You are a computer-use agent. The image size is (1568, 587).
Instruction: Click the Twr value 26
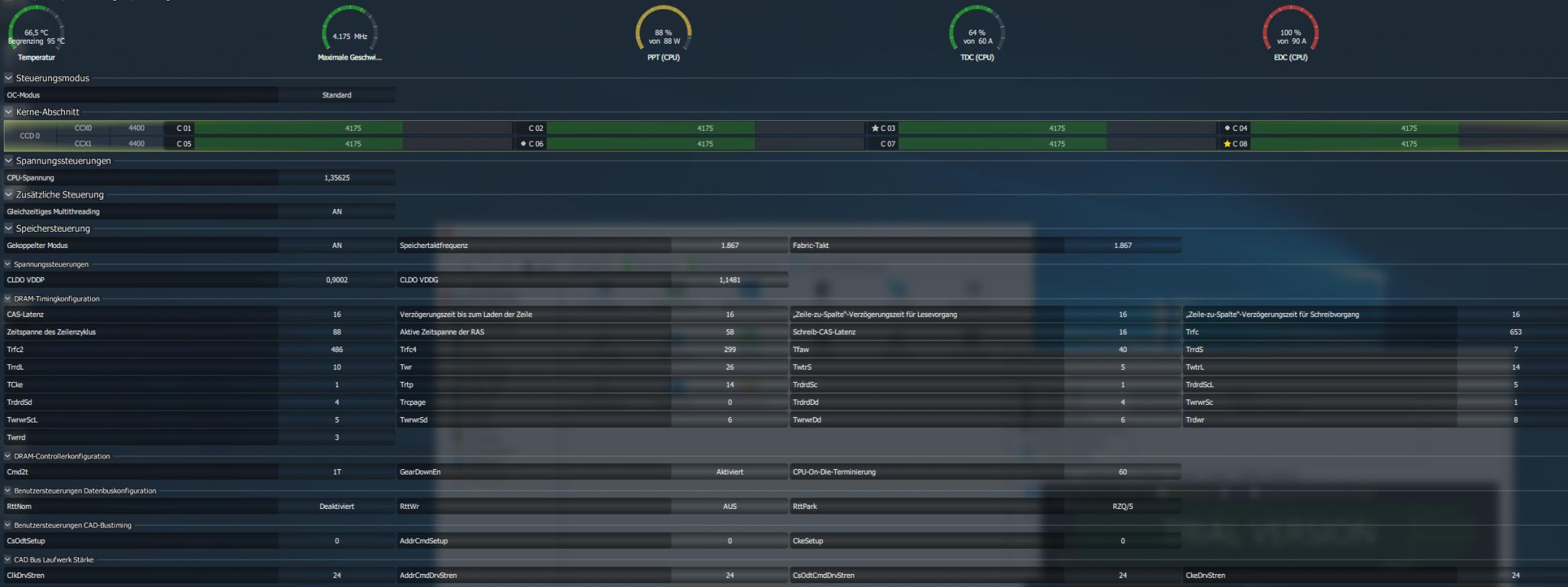click(730, 367)
